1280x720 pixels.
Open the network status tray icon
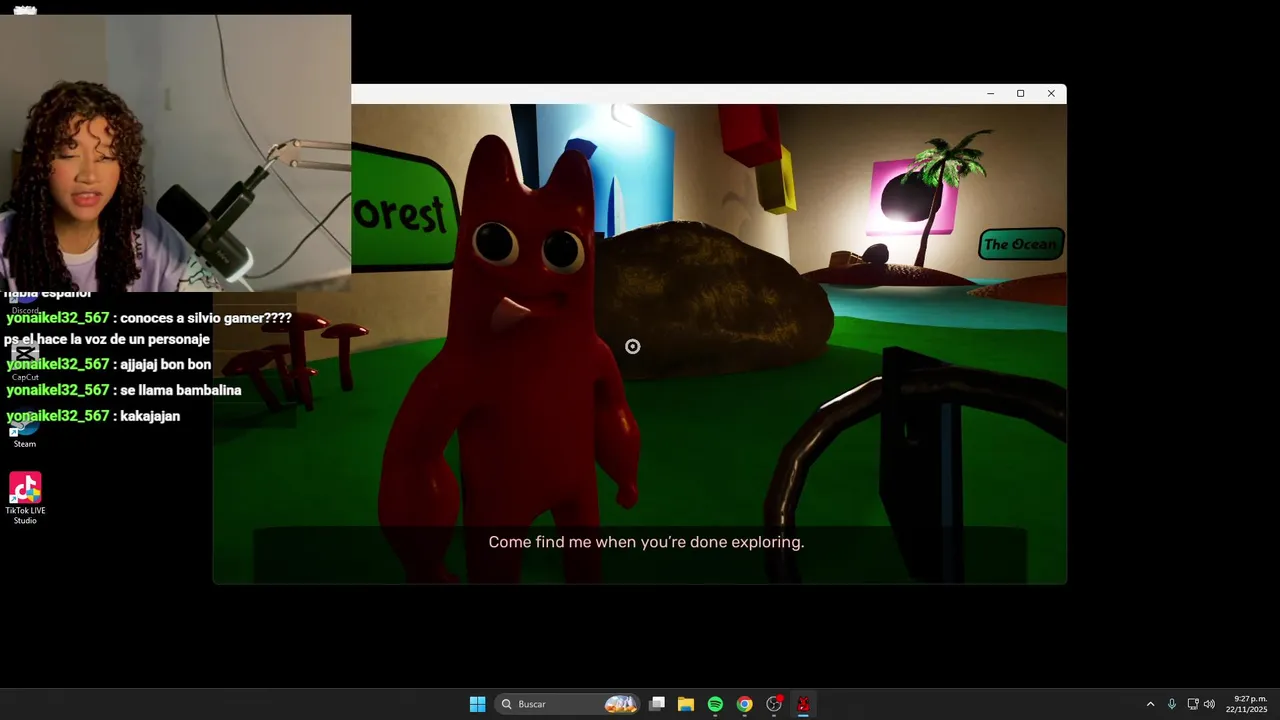tap(1192, 704)
